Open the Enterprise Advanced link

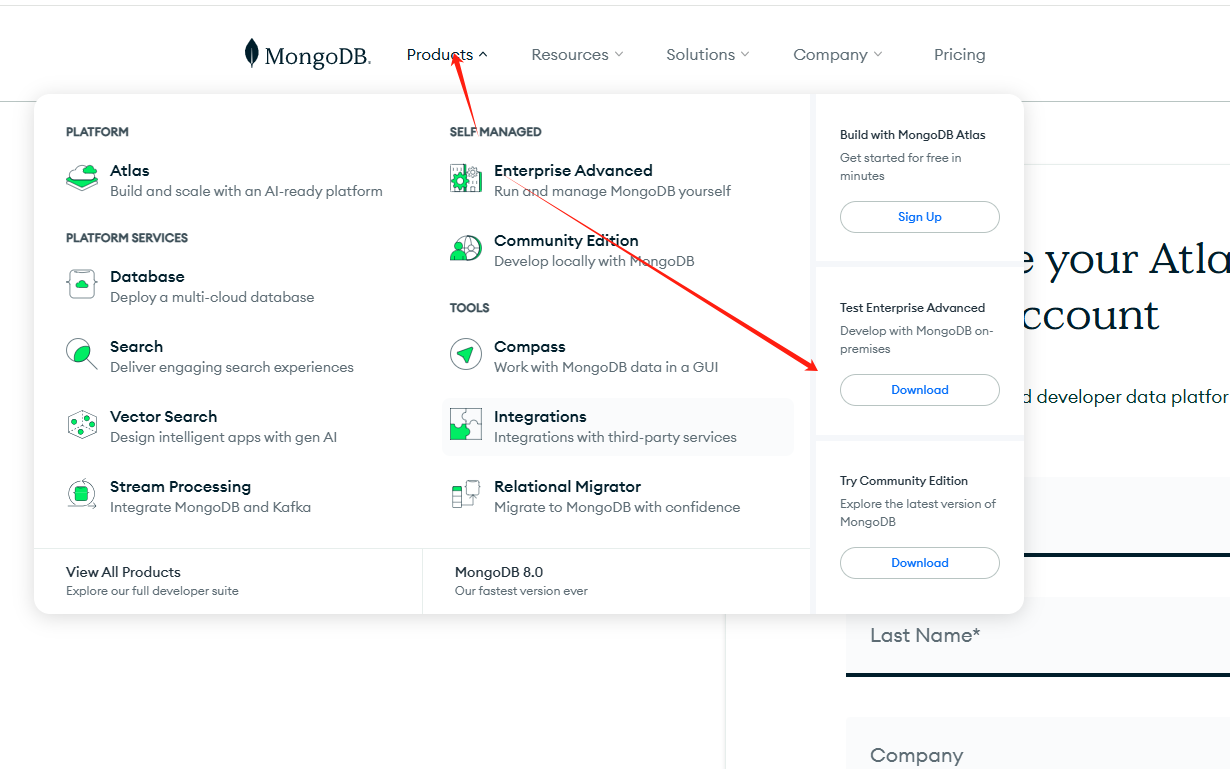[573, 171]
